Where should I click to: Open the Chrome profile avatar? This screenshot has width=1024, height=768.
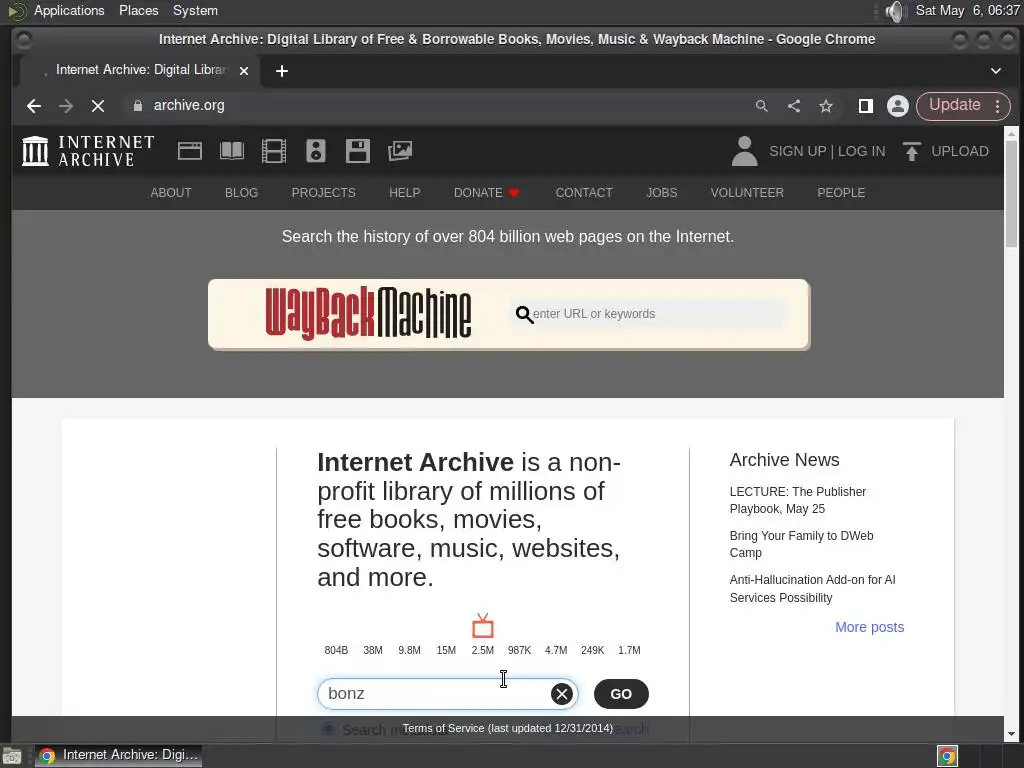pos(898,106)
